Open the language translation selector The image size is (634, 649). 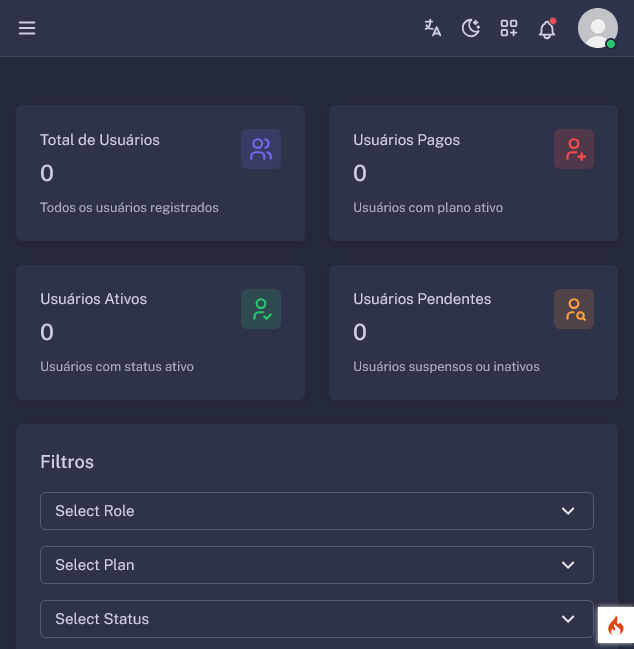tap(433, 28)
